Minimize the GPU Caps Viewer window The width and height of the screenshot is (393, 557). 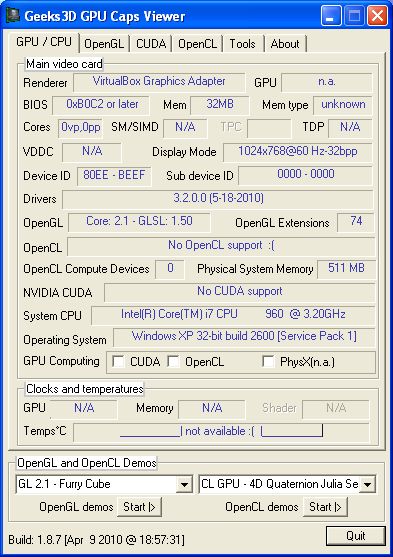tap(331, 16)
